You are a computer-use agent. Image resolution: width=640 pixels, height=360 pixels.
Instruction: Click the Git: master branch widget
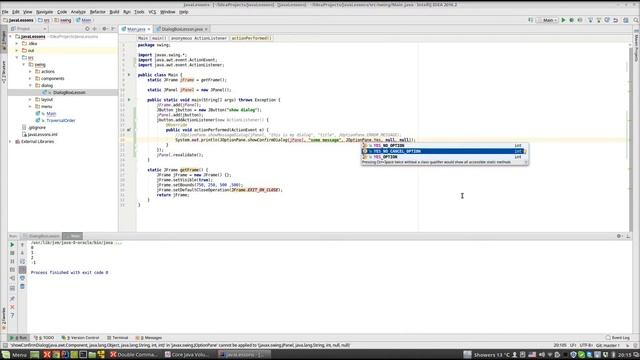point(608,345)
